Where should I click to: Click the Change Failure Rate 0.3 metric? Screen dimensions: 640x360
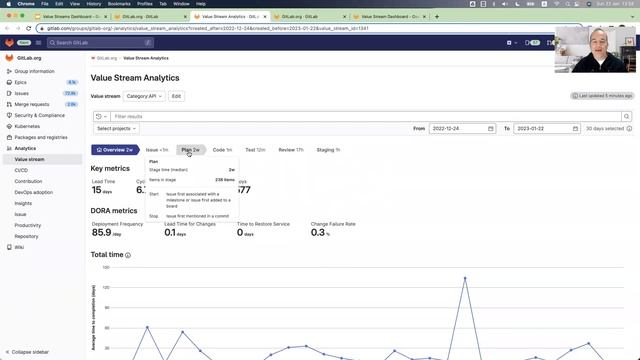tap(333, 230)
